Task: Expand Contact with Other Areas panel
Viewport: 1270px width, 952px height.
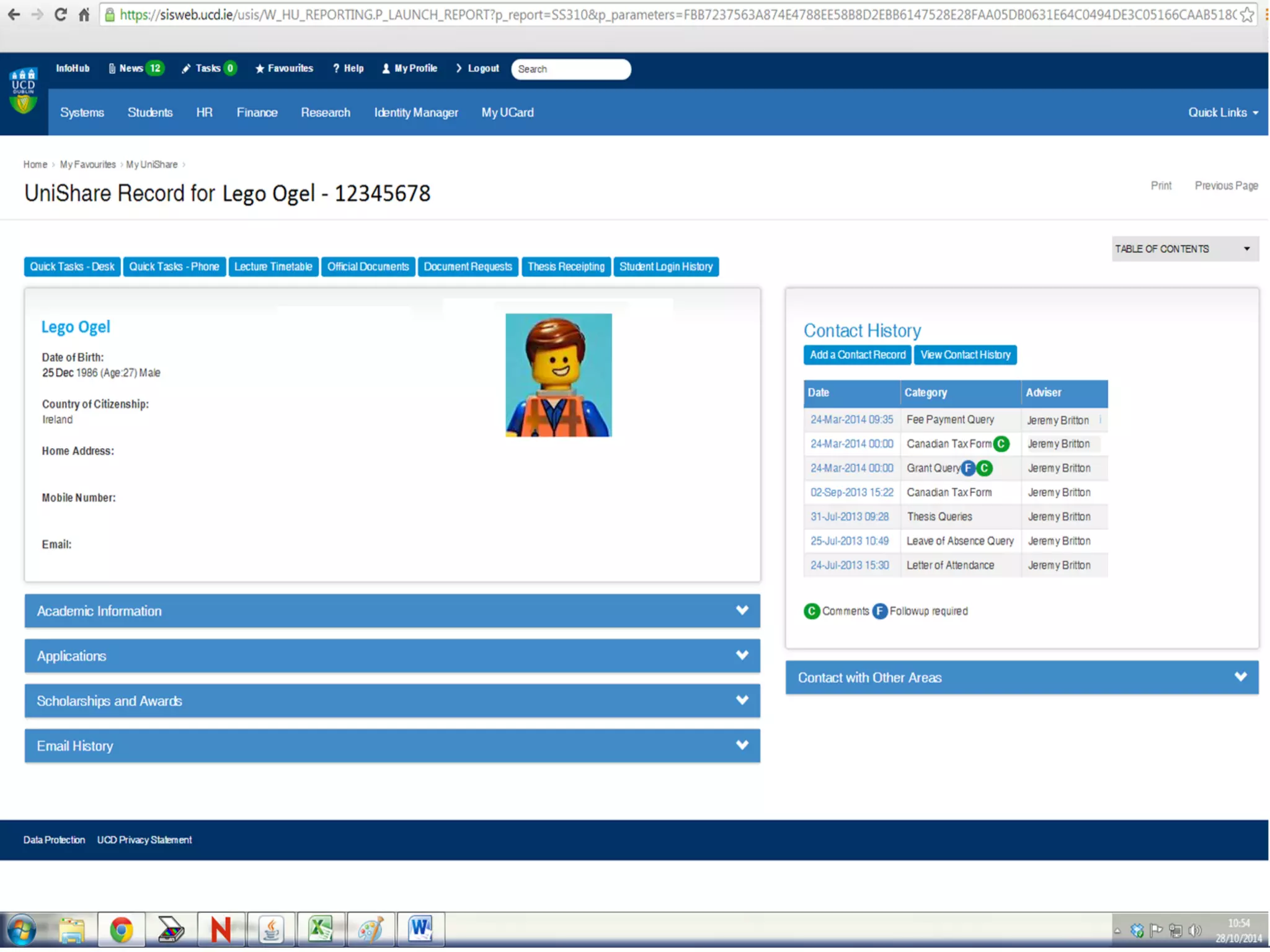Action: tap(1021, 677)
